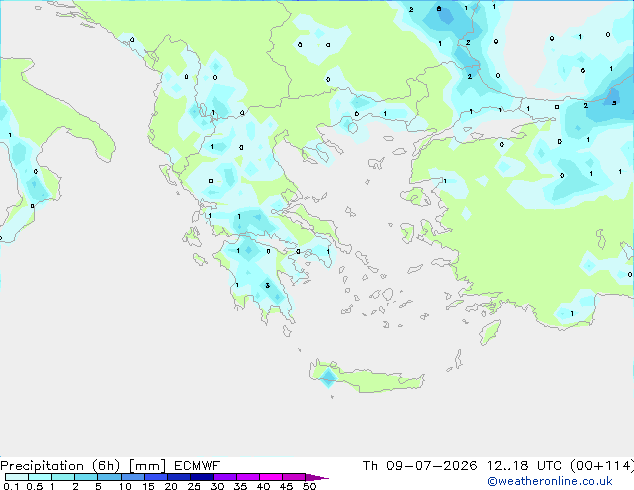This screenshot has height=490, width=634.
Task: Click the 5–10 mm legend swatch
Action: 109,477
